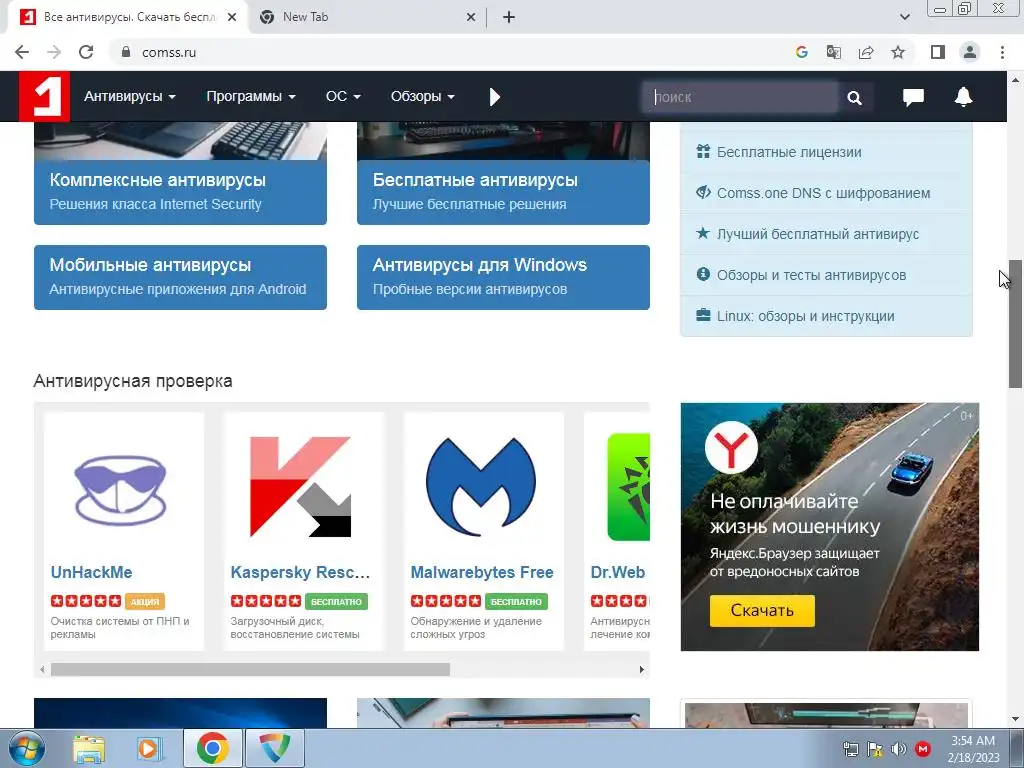Click the translate page icon

click(833, 52)
